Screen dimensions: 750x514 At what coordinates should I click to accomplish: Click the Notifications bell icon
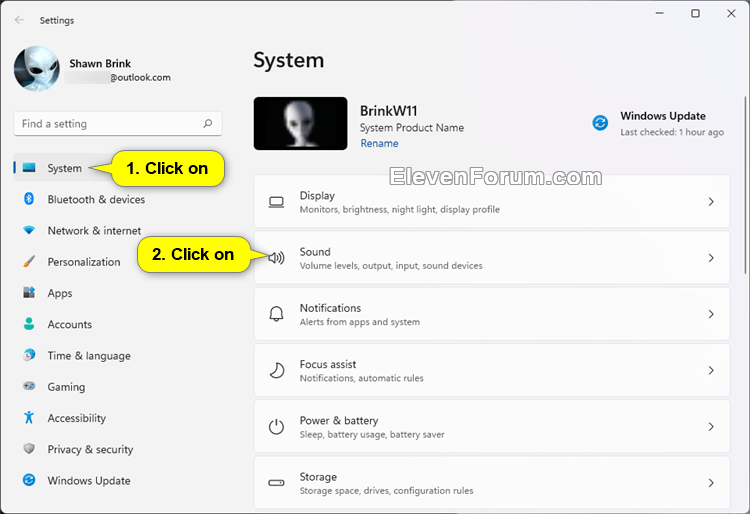[x=276, y=314]
